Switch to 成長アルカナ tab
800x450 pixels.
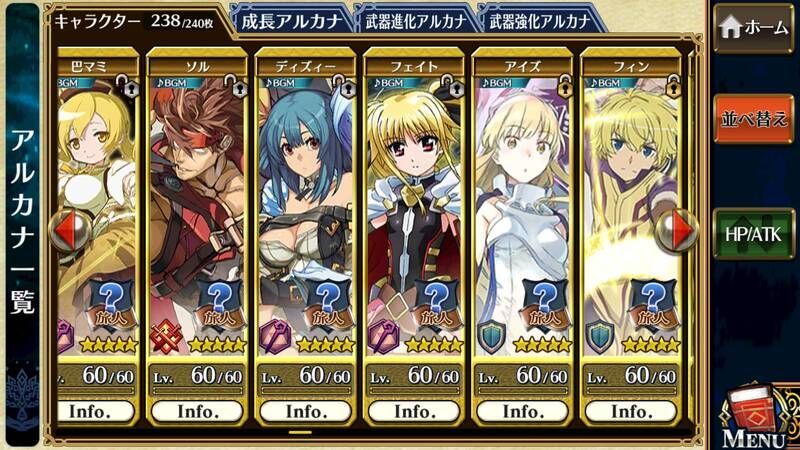point(291,20)
